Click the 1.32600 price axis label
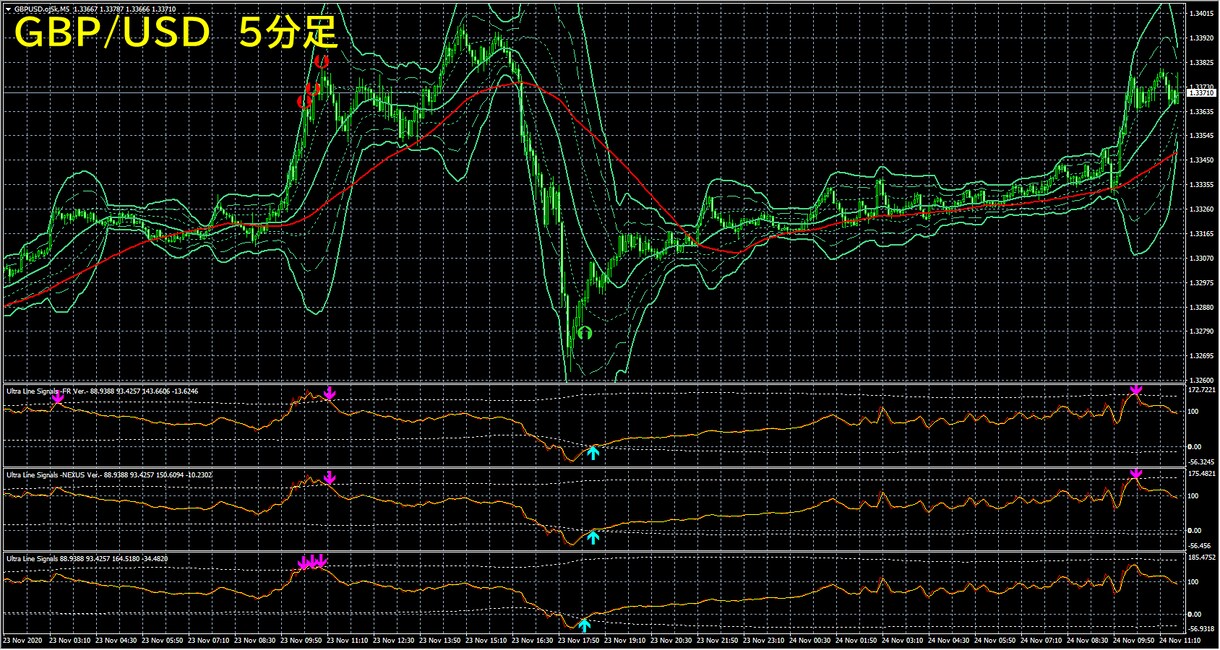Viewport: 1220px width, 650px height. 1202,380
